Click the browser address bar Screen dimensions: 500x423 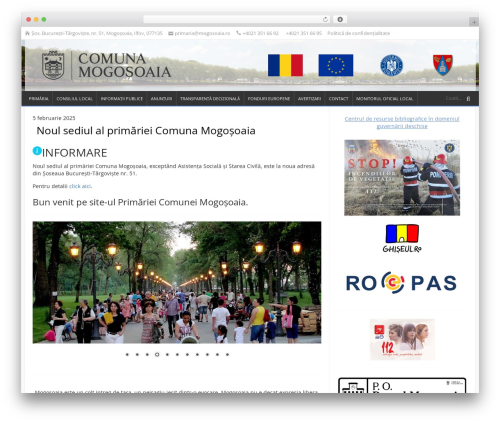click(x=236, y=19)
